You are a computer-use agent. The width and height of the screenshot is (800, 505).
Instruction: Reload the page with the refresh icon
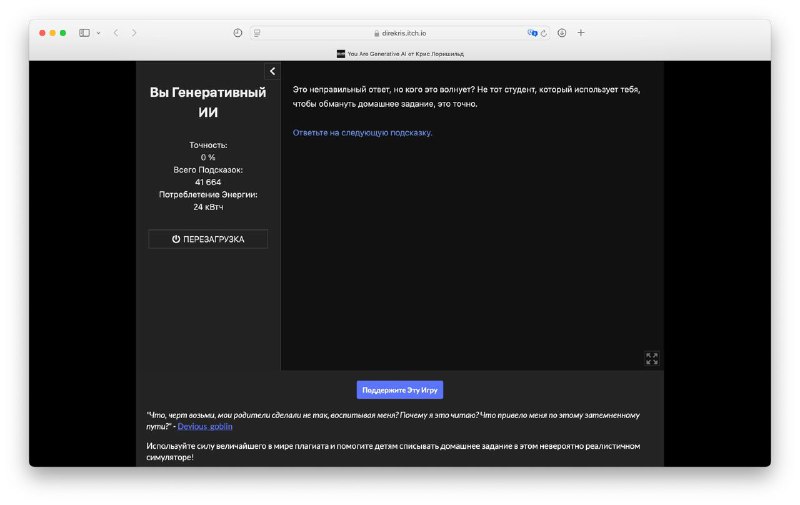545,33
